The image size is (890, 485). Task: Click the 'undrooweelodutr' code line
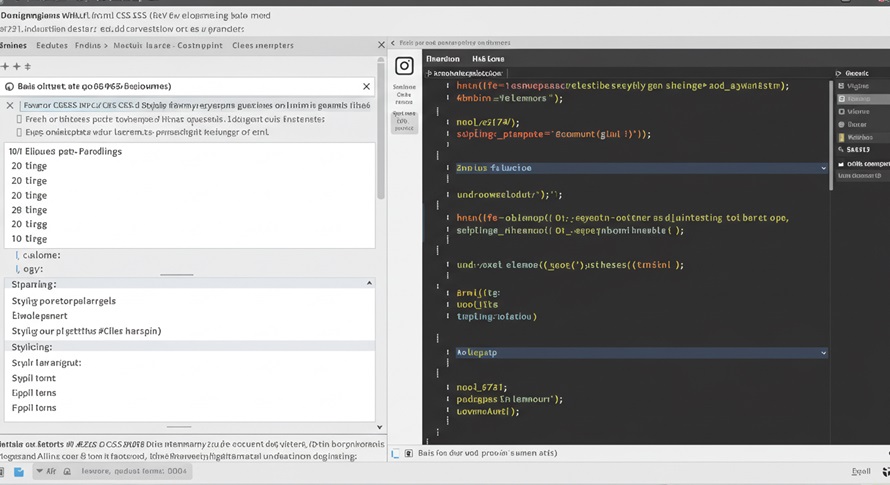click(x=509, y=195)
